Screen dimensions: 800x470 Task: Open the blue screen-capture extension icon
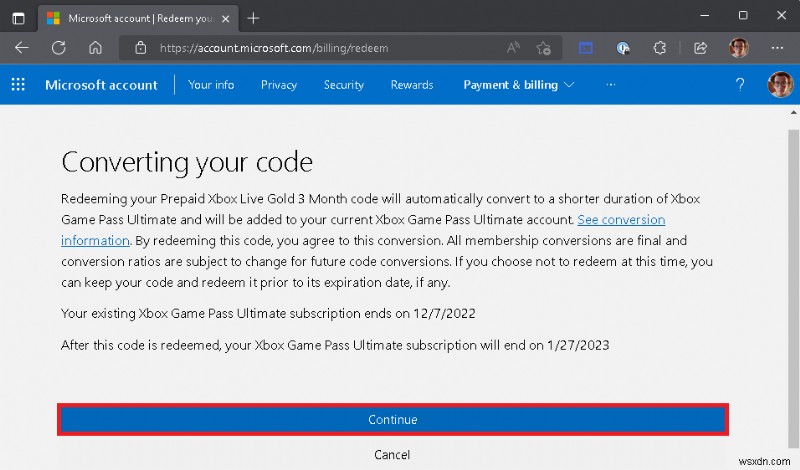[586, 48]
